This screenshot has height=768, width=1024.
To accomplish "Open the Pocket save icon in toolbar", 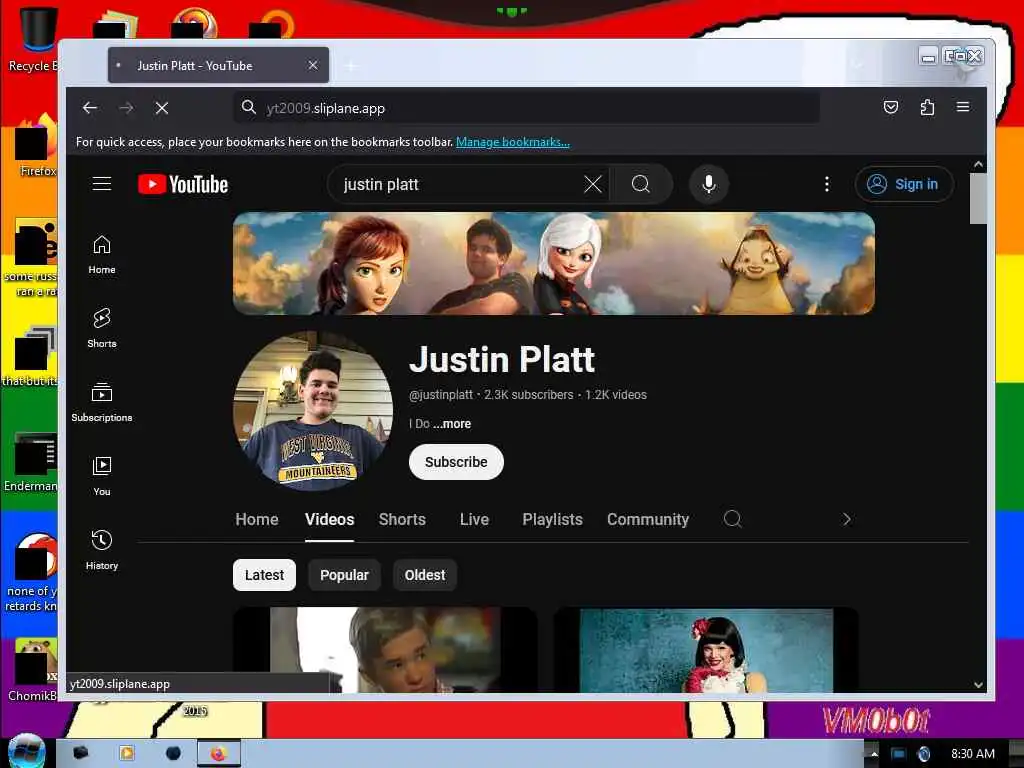I will [891, 107].
